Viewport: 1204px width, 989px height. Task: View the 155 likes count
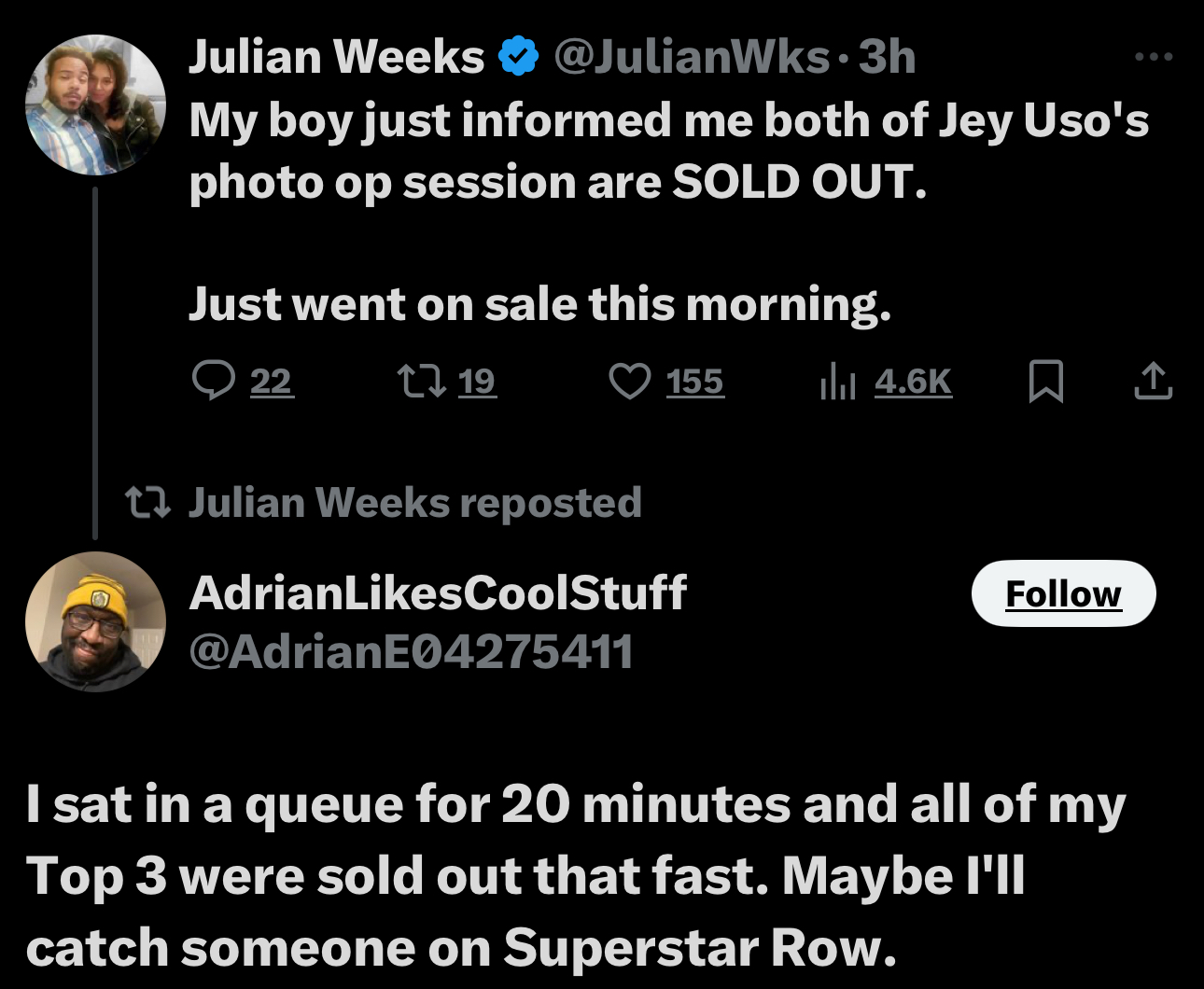coord(694,381)
